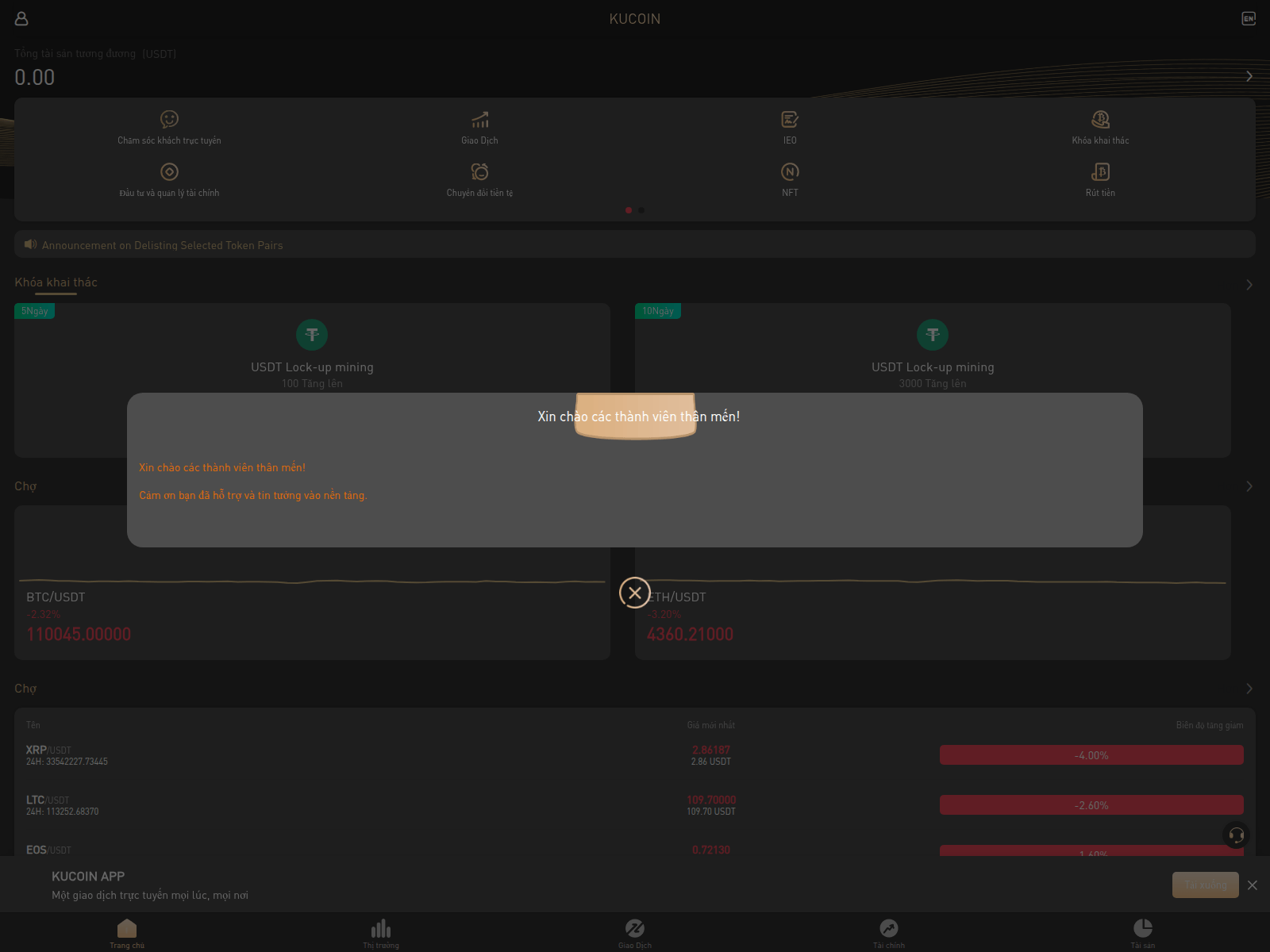Open the user profile icon
The image size is (1270, 952).
[21, 18]
